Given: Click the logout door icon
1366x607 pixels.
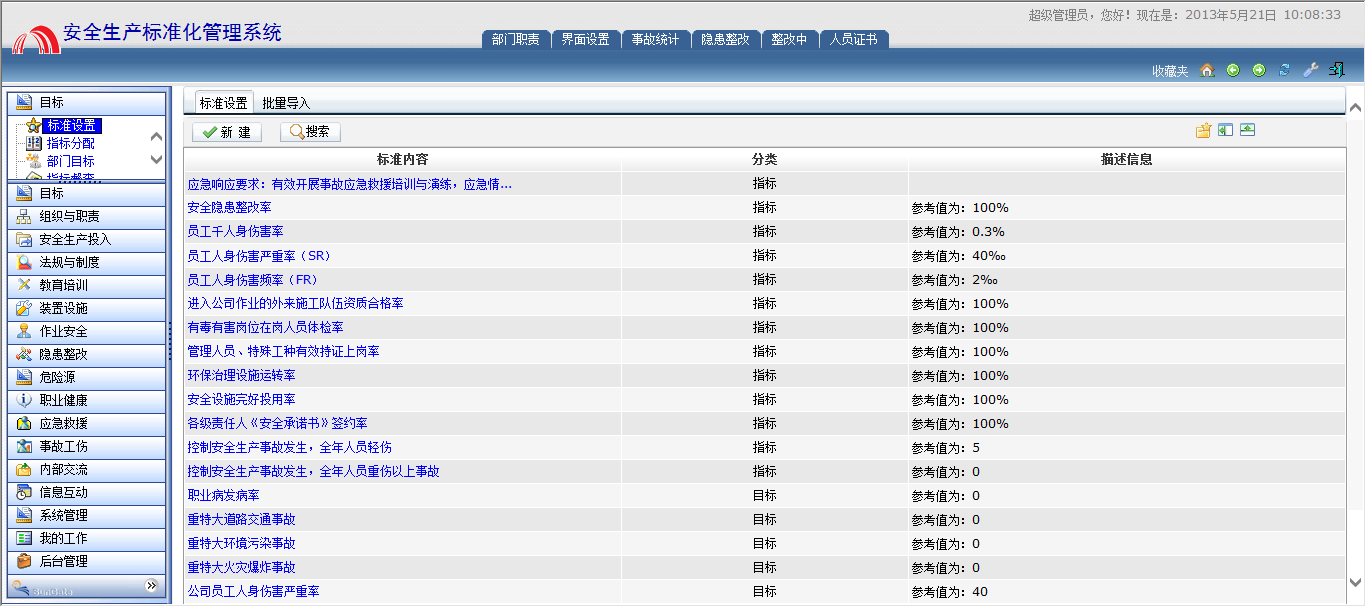Looking at the screenshot, I should pyautogui.click(x=1337, y=70).
